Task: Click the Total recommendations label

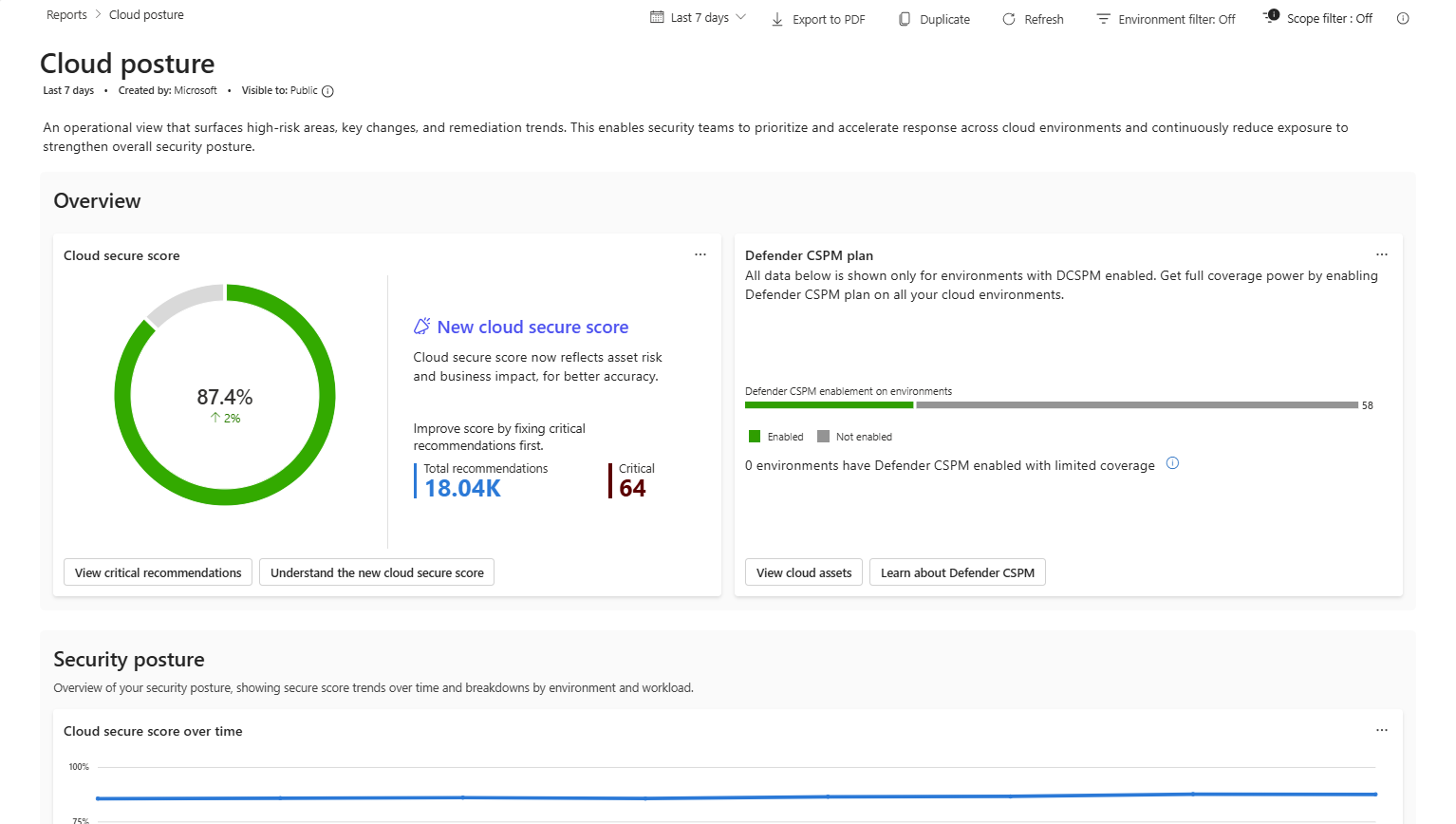Action: 485,468
